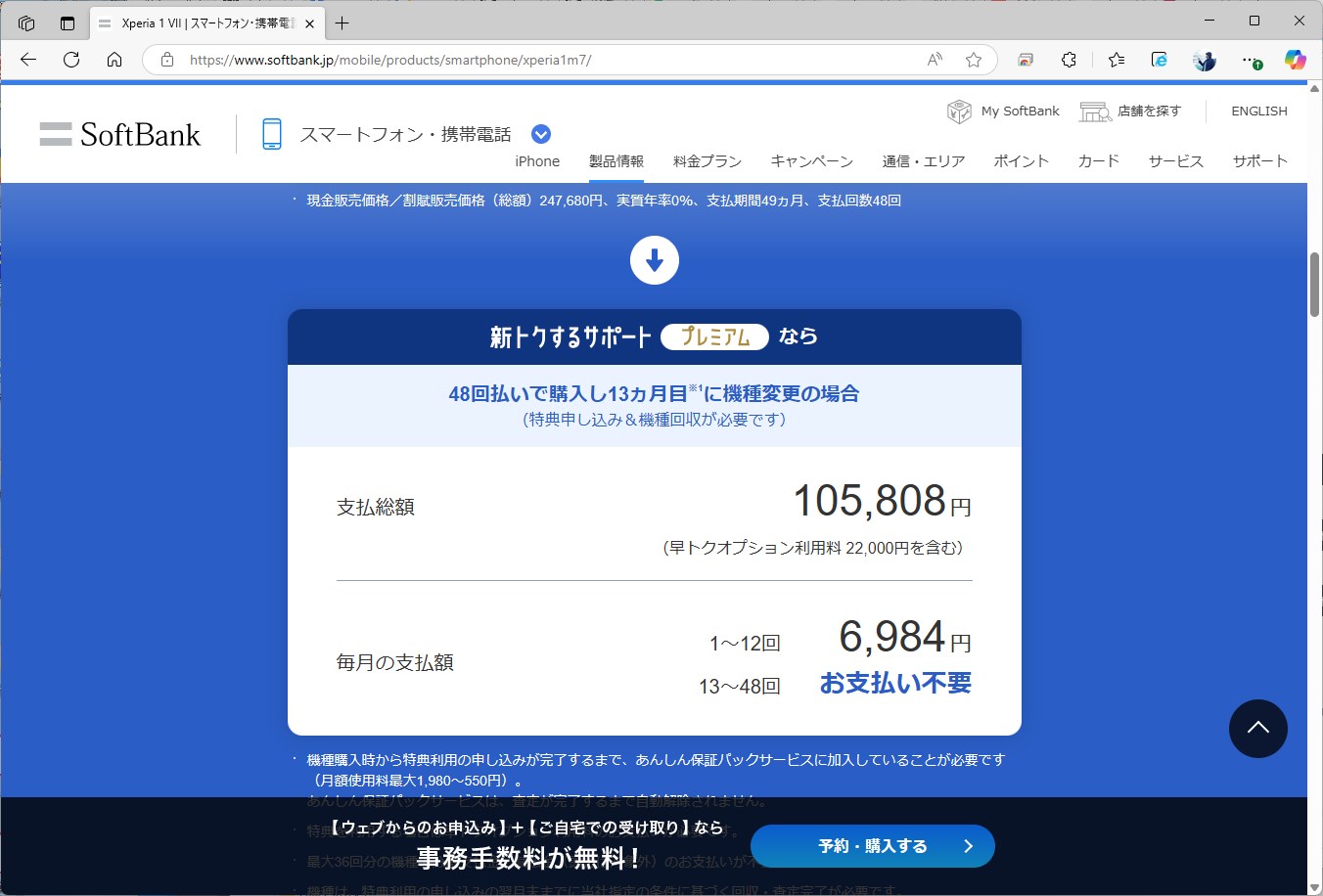This screenshot has width=1323, height=896.
Task: Select the 料金プラン navigation item
Action: tap(707, 161)
